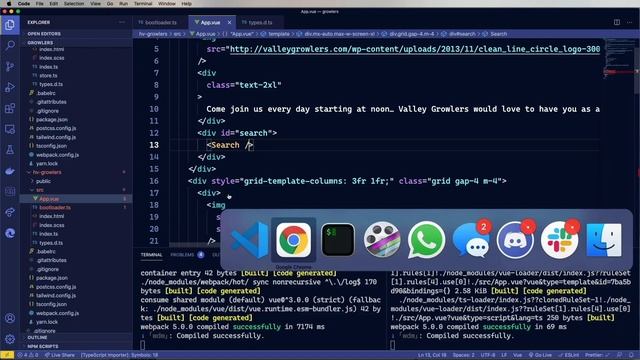Open the Apple menu
The image size is (640, 360).
click(x=9, y=4)
